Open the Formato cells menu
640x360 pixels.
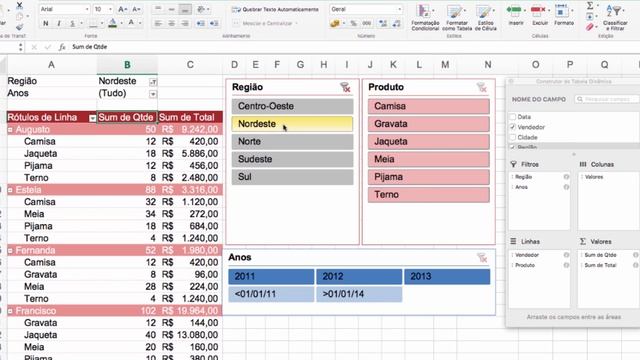pyautogui.click(x=564, y=15)
